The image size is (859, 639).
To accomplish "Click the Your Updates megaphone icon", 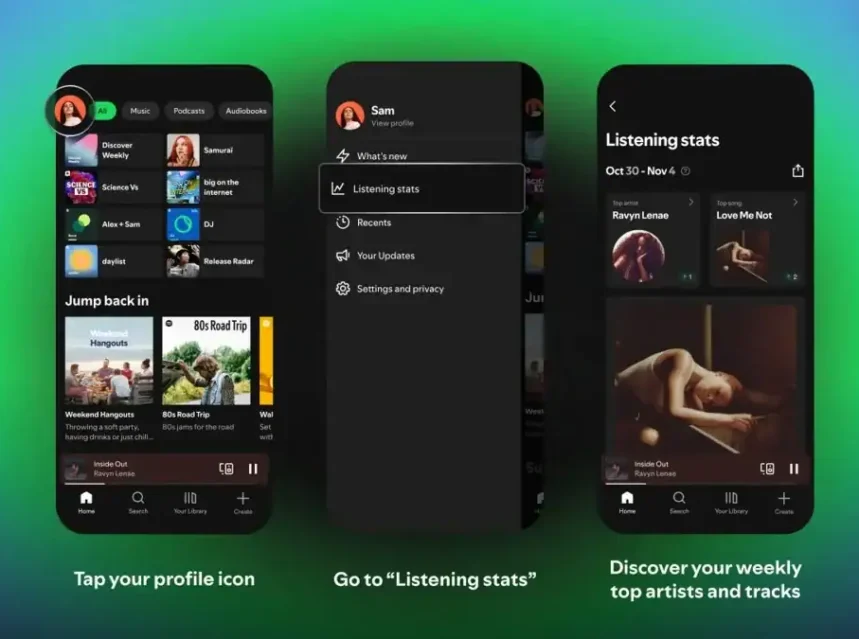I will (x=343, y=255).
